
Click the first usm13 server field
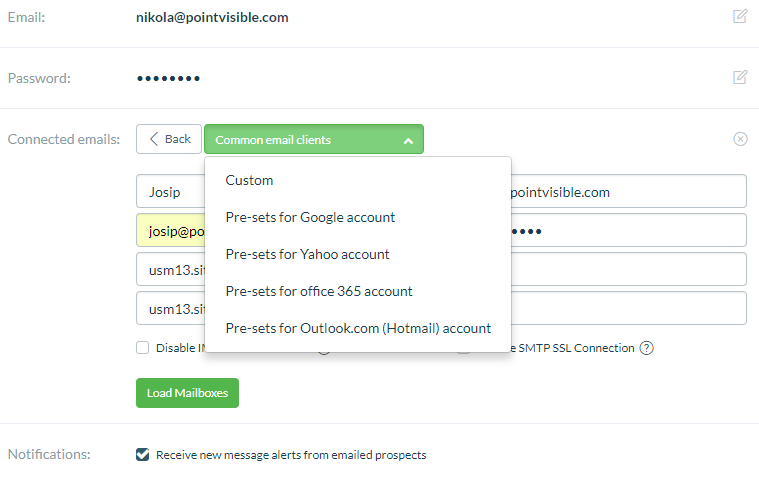pos(170,269)
